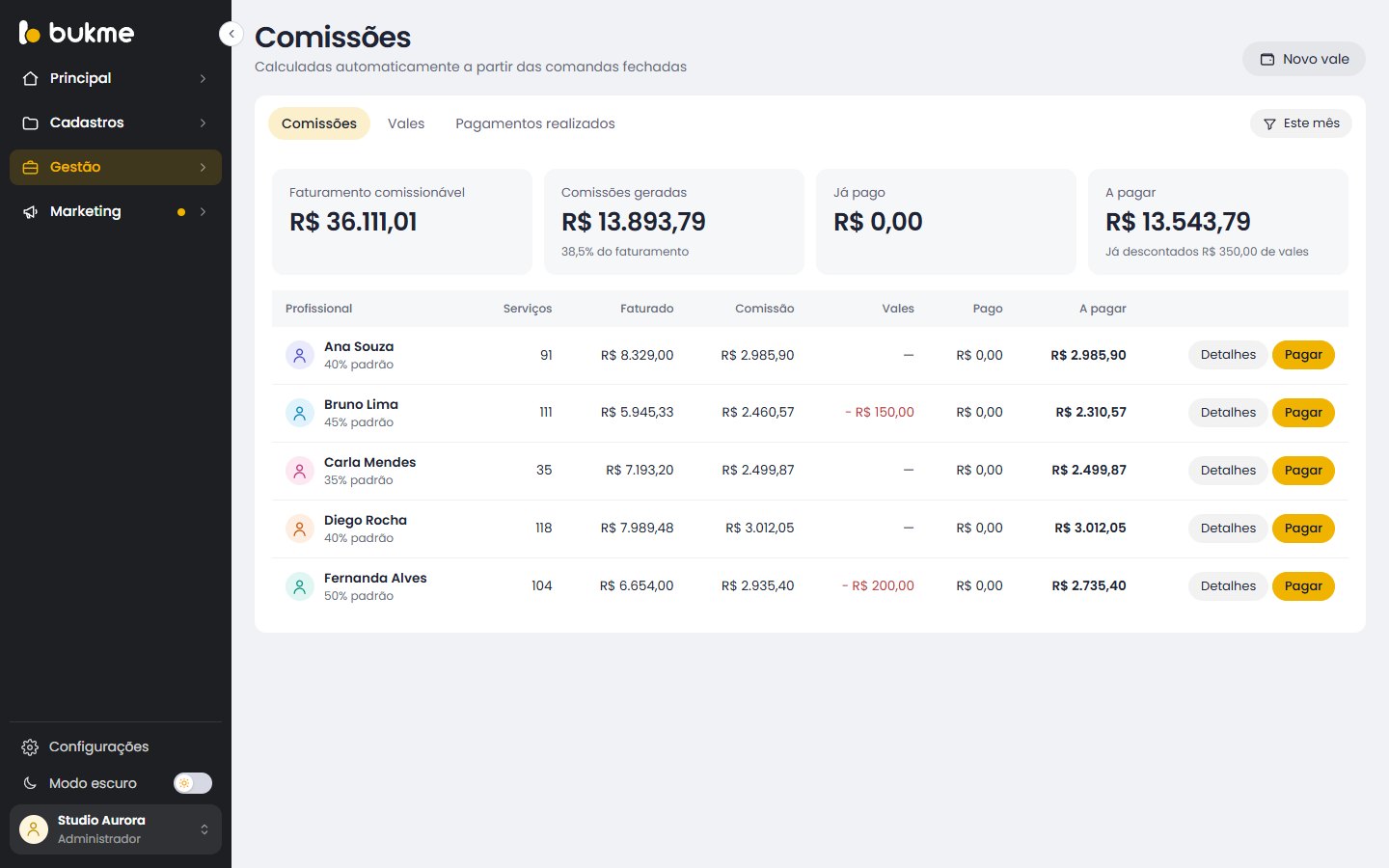
Task: Click the bukme logo
Action: click(x=76, y=33)
